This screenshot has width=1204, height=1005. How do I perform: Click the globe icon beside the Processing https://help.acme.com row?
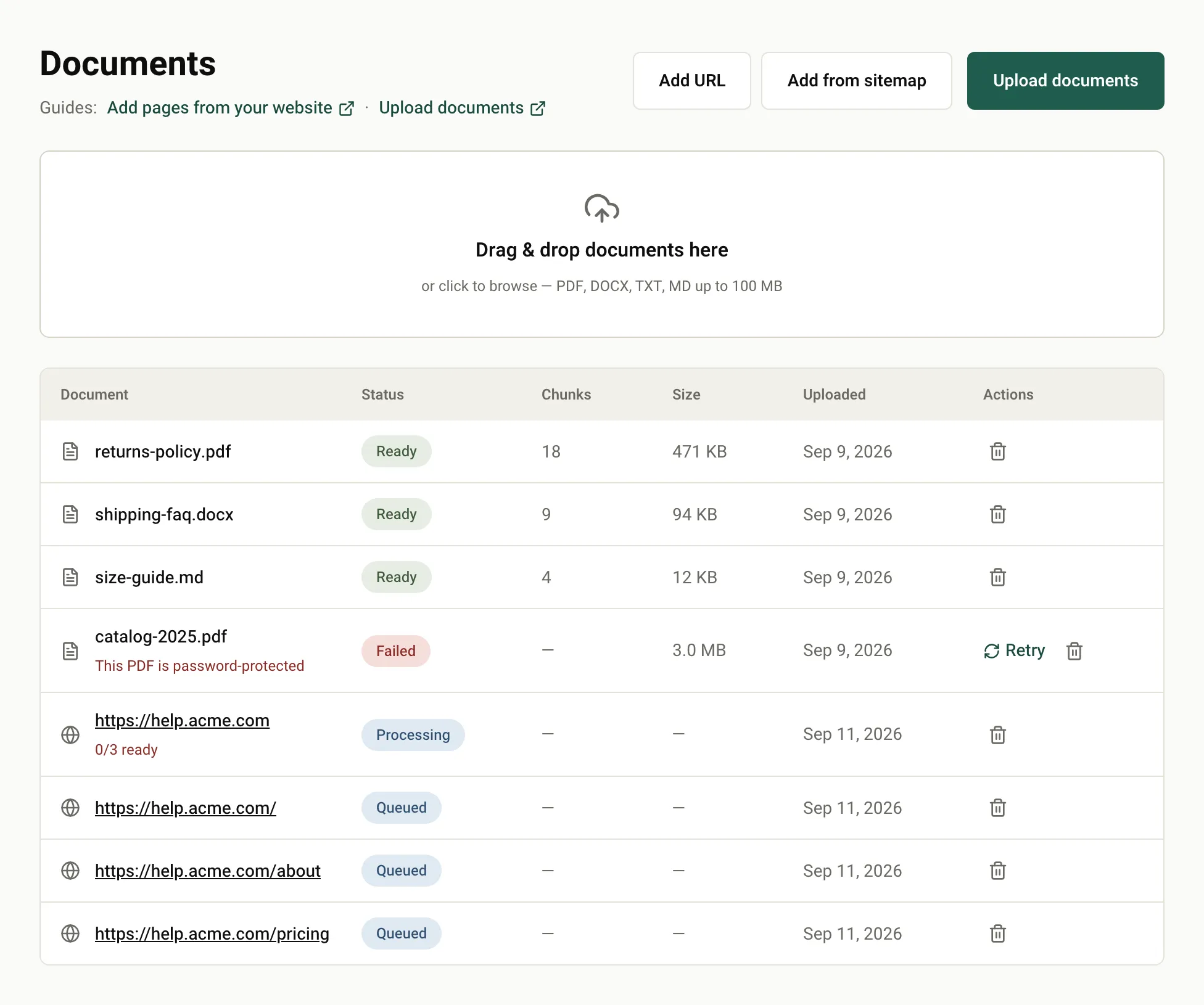click(70, 734)
